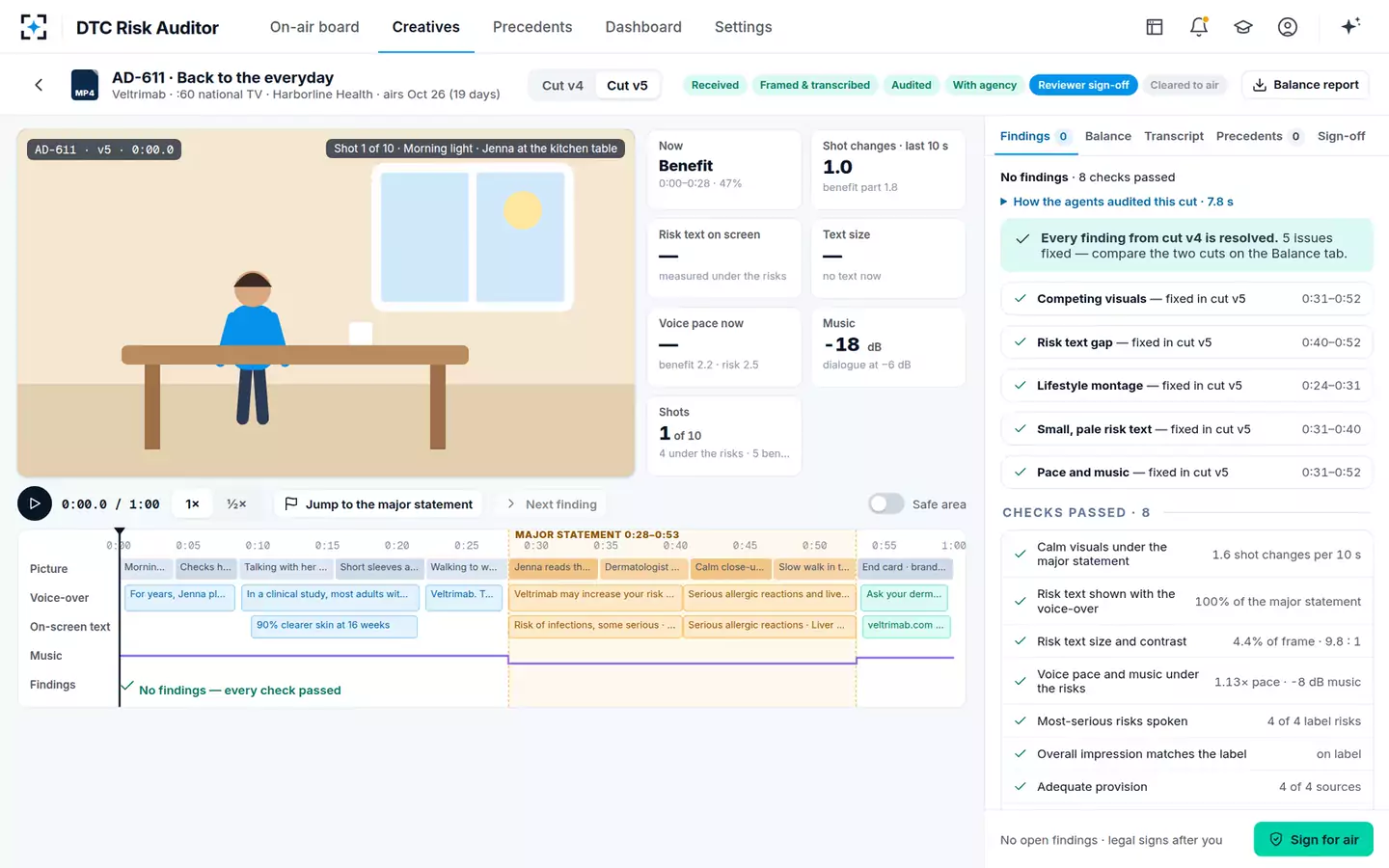Click the graduation cap learning icon

pos(1243,27)
